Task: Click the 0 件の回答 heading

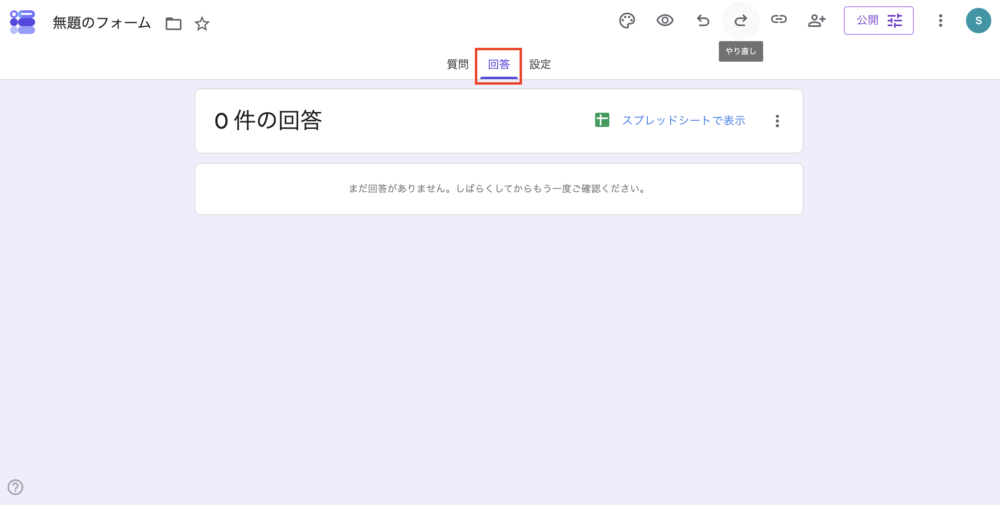Action: coord(268,121)
